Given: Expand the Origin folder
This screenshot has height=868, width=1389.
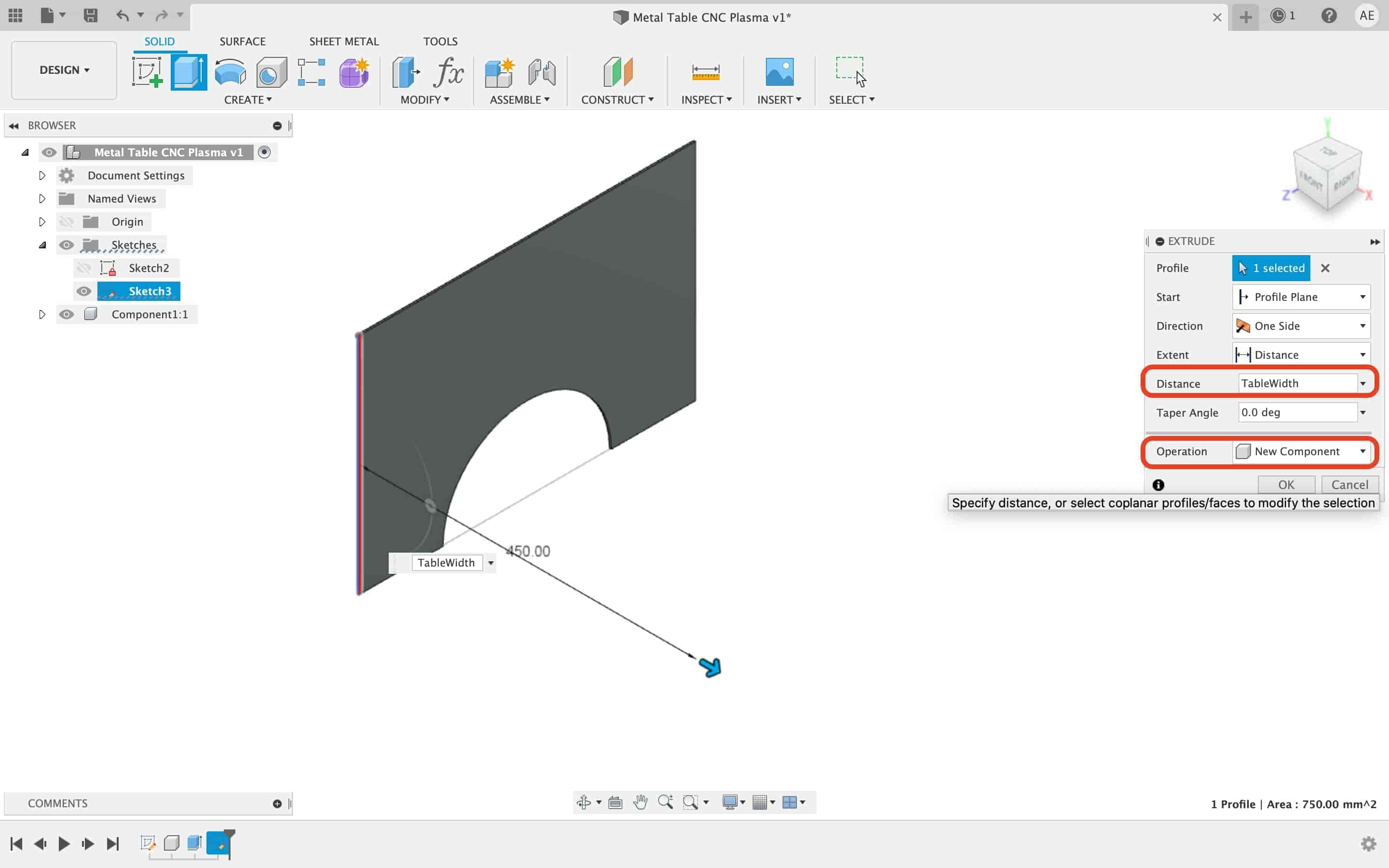Looking at the screenshot, I should click(x=42, y=222).
